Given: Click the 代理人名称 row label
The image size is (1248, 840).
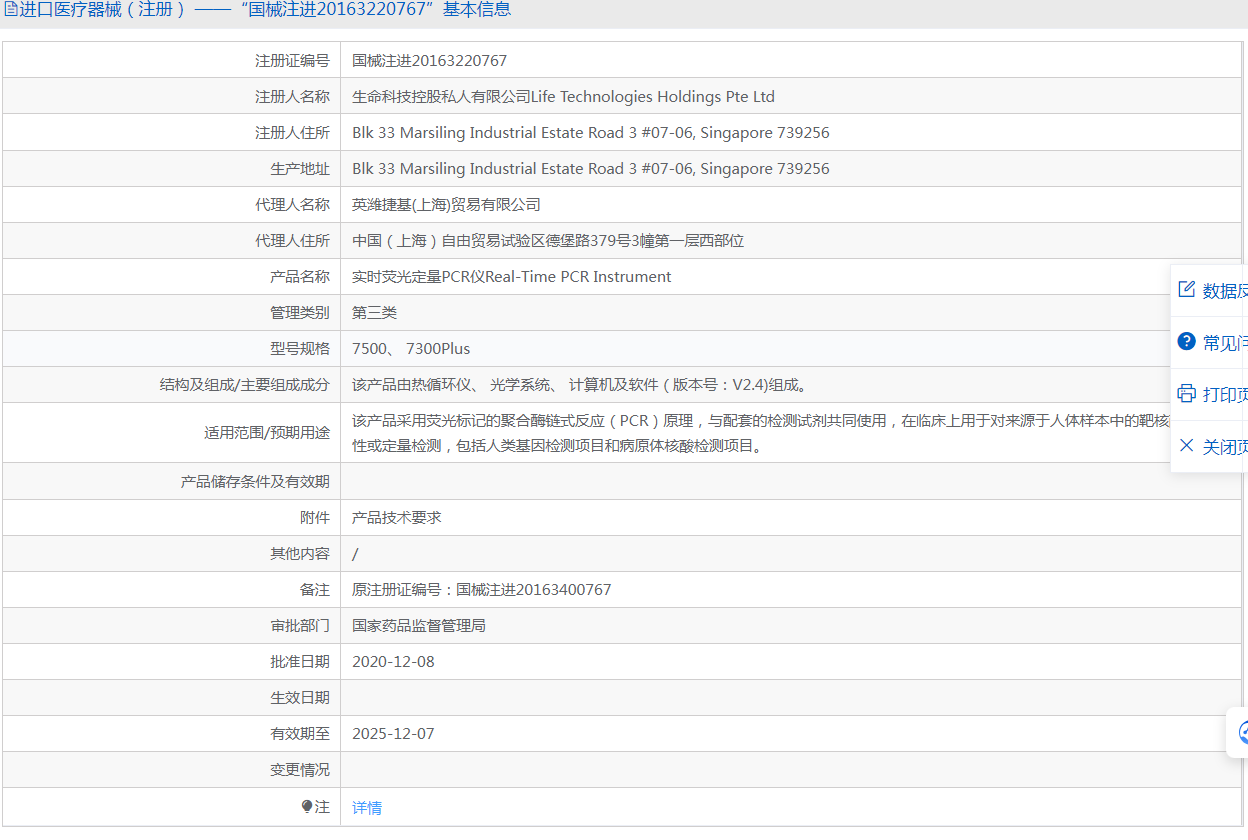Looking at the screenshot, I should 292,205.
